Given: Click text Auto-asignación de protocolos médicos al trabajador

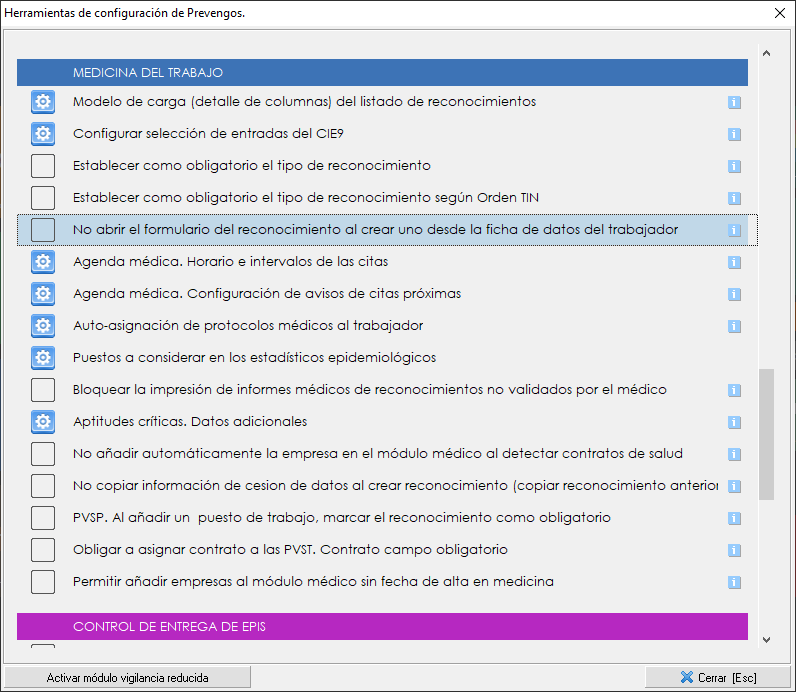Looking at the screenshot, I should (x=248, y=325).
